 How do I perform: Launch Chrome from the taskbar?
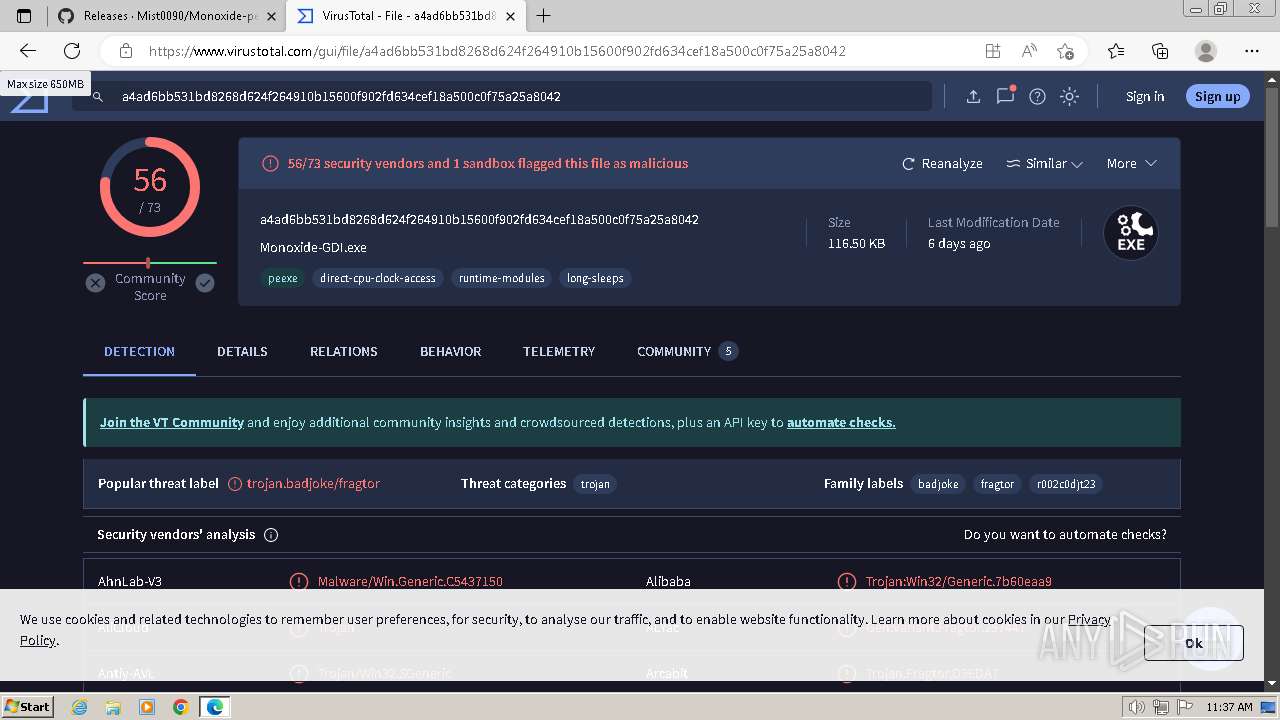[x=181, y=707]
